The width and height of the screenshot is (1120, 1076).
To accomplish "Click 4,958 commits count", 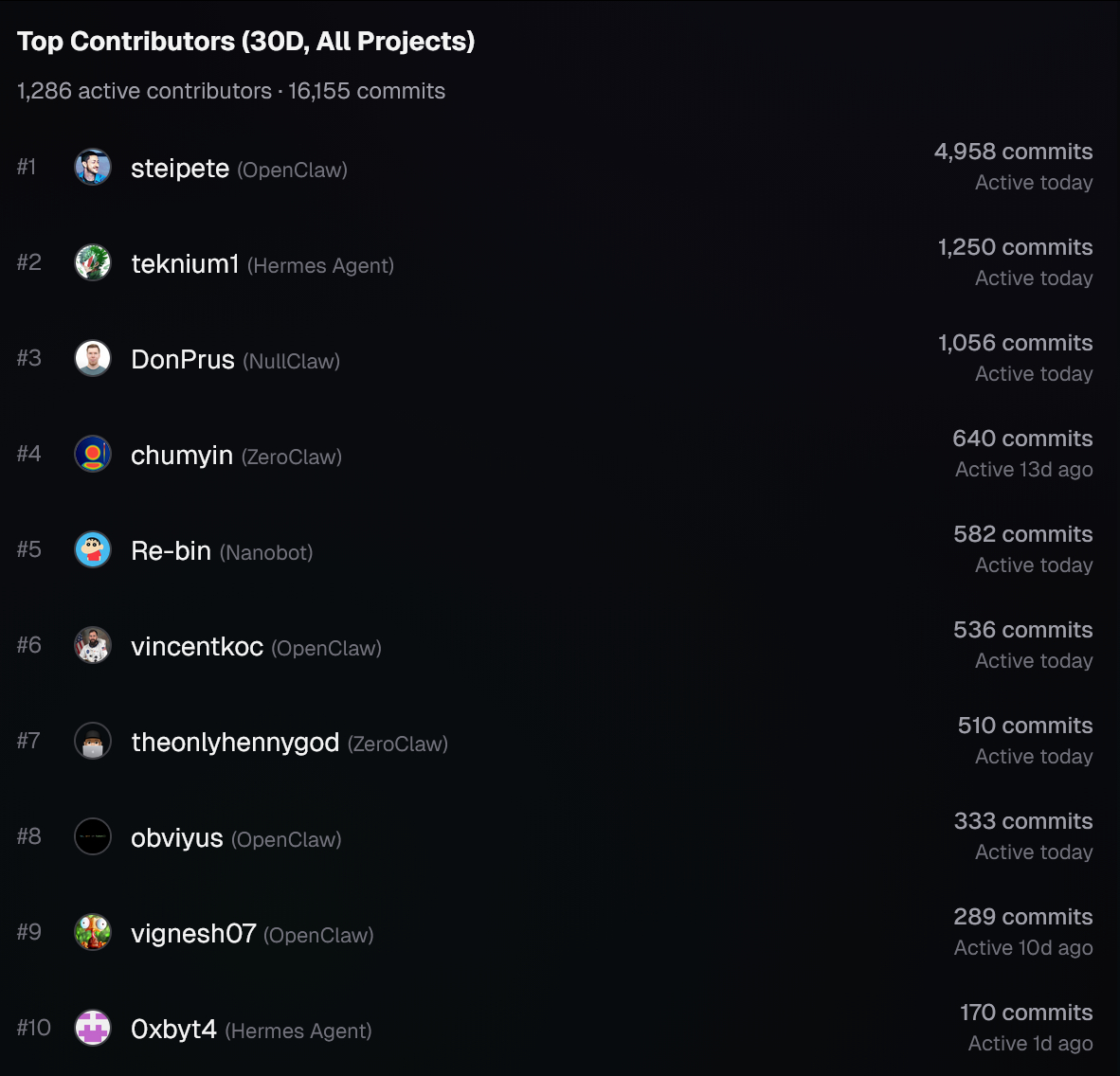I will [1013, 152].
